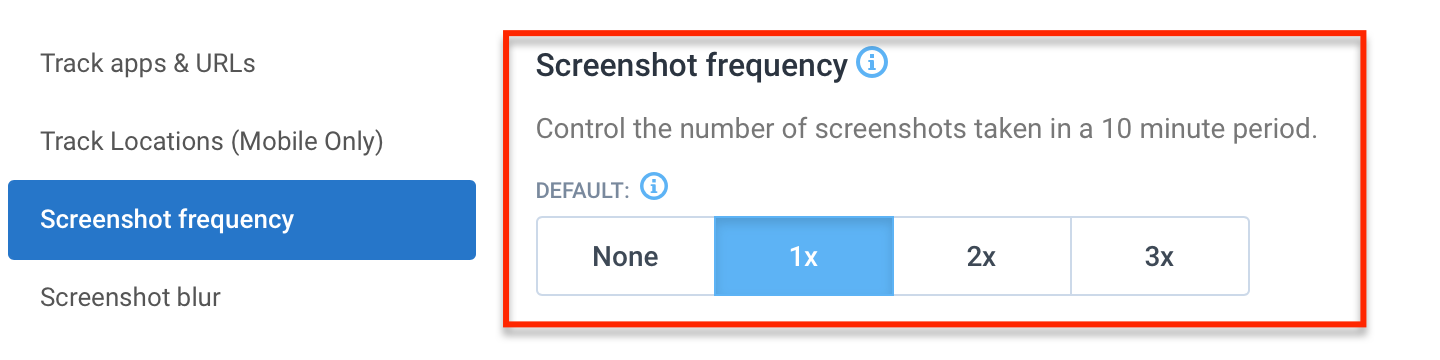Go to Track Locations (Mobile Only)
Image resolution: width=1440 pixels, height=360 pixels.
(212, 142)
